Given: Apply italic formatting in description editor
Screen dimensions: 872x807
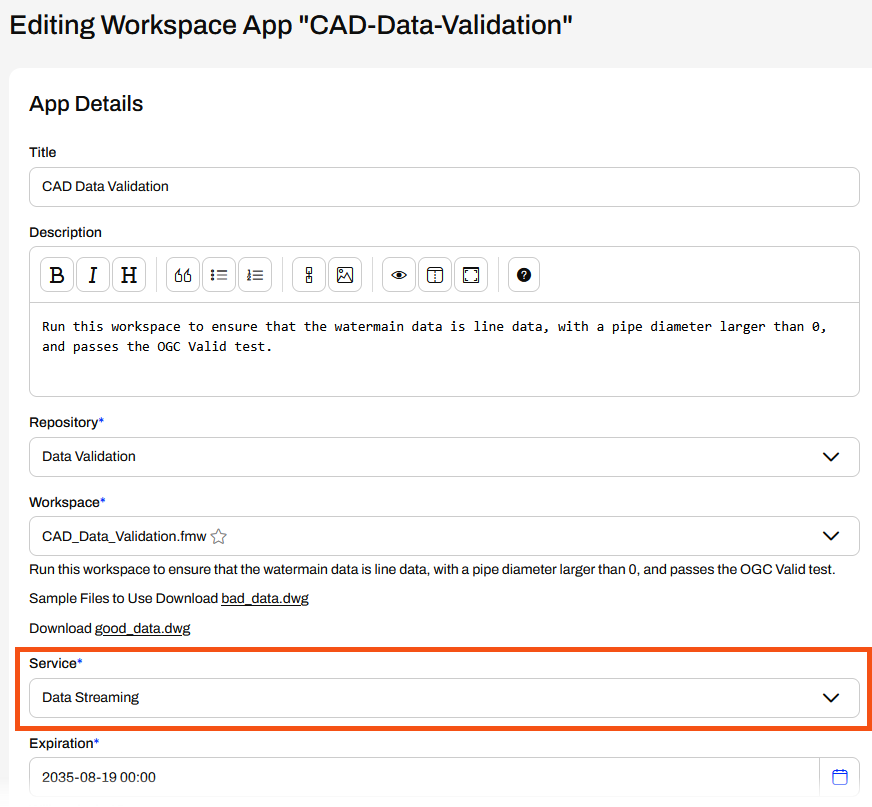Looking at the screenshot, I should point(93,275).
